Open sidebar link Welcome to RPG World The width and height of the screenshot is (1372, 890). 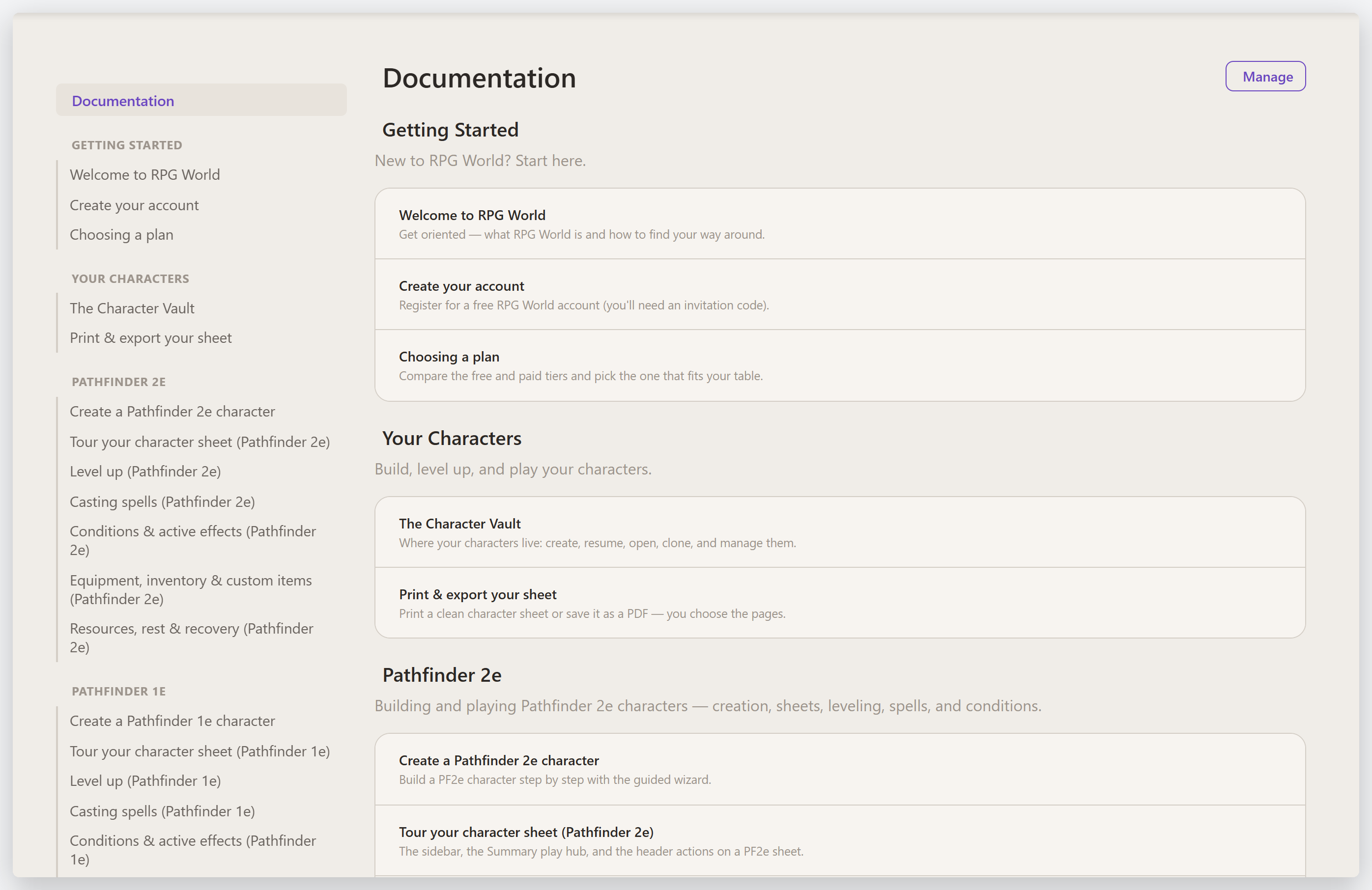click(x=144, y=174)
